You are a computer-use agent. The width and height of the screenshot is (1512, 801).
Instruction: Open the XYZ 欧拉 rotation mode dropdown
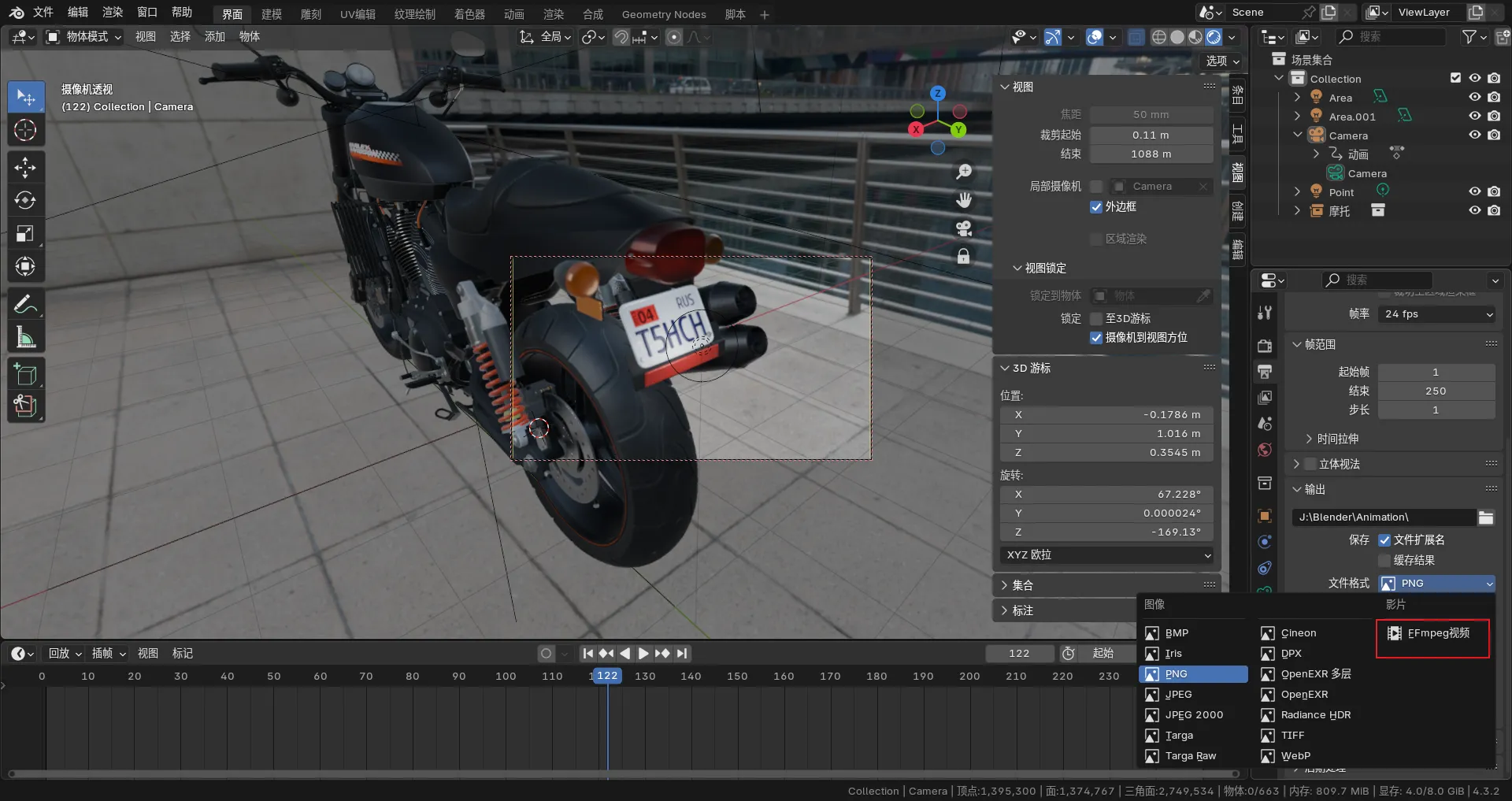tap(1106, 555)
